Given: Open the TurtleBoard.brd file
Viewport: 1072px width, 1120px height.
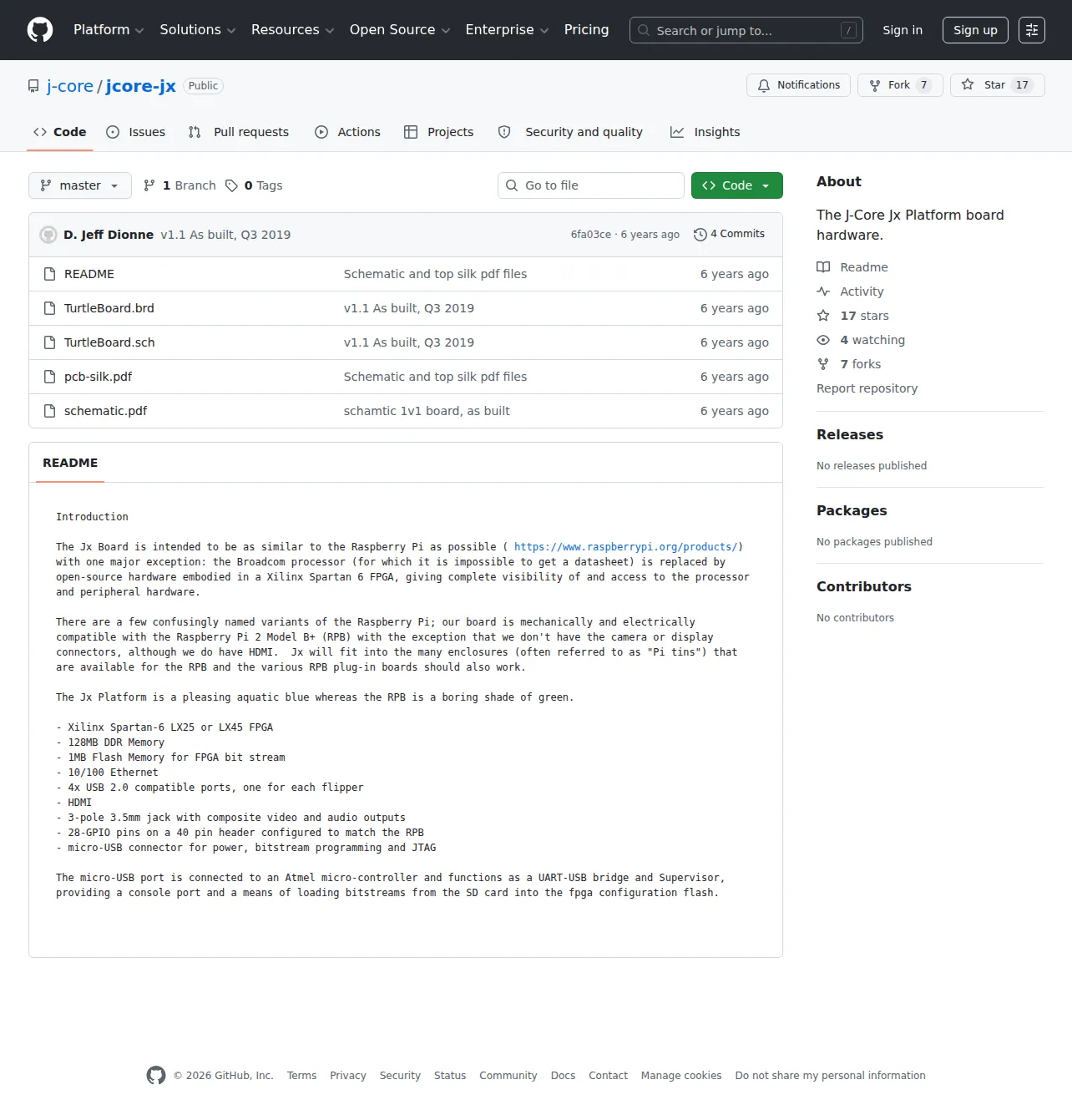Looking at the screenshot, I should [109, 308].
